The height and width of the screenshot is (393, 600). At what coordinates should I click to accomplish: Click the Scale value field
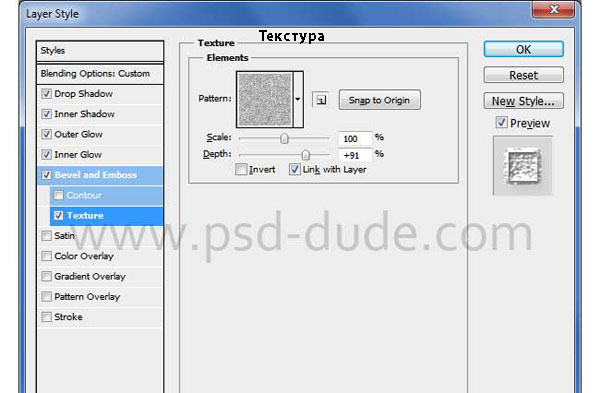click(355, 138)
